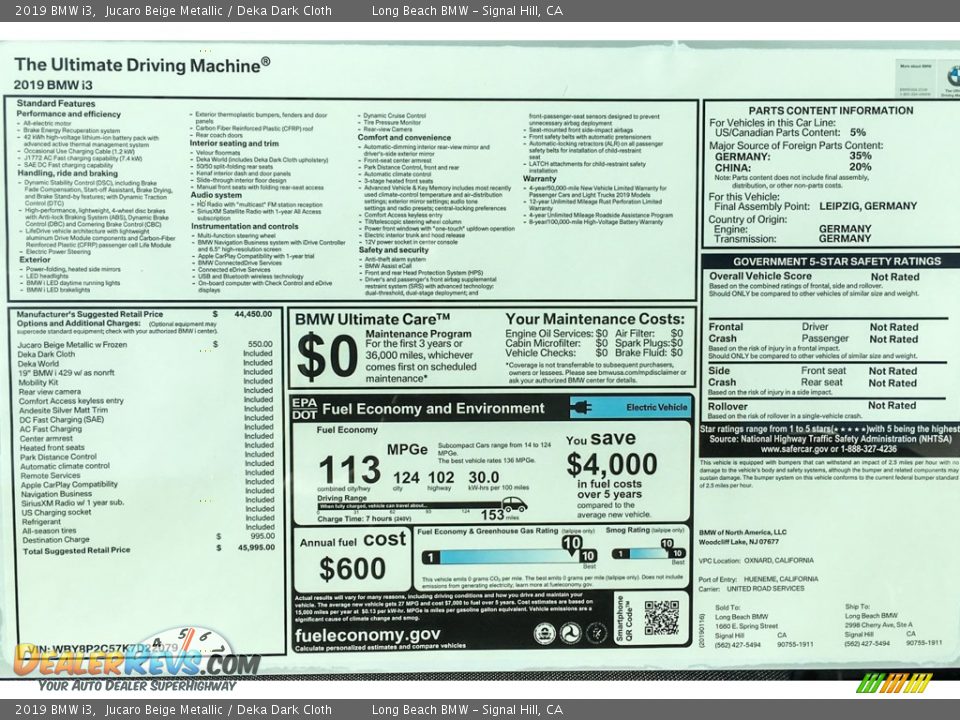Click the Parts Content Information heading
The image size is (960, 720).
point(830,110)
